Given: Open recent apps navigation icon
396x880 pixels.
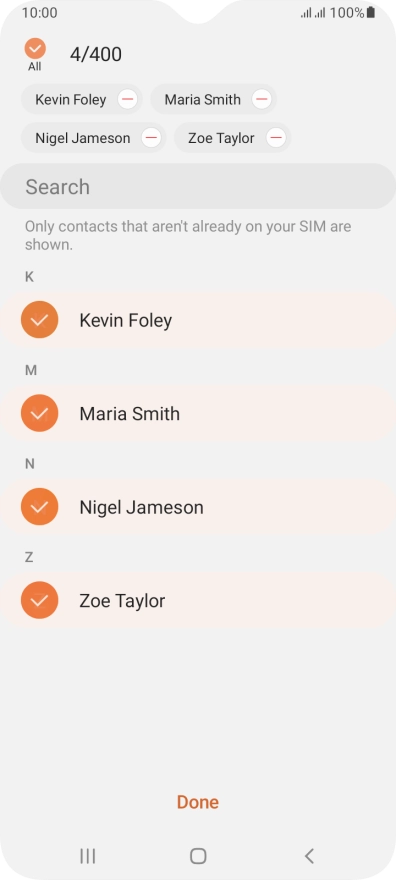Looking at the screenshot, I should (88, 856).
